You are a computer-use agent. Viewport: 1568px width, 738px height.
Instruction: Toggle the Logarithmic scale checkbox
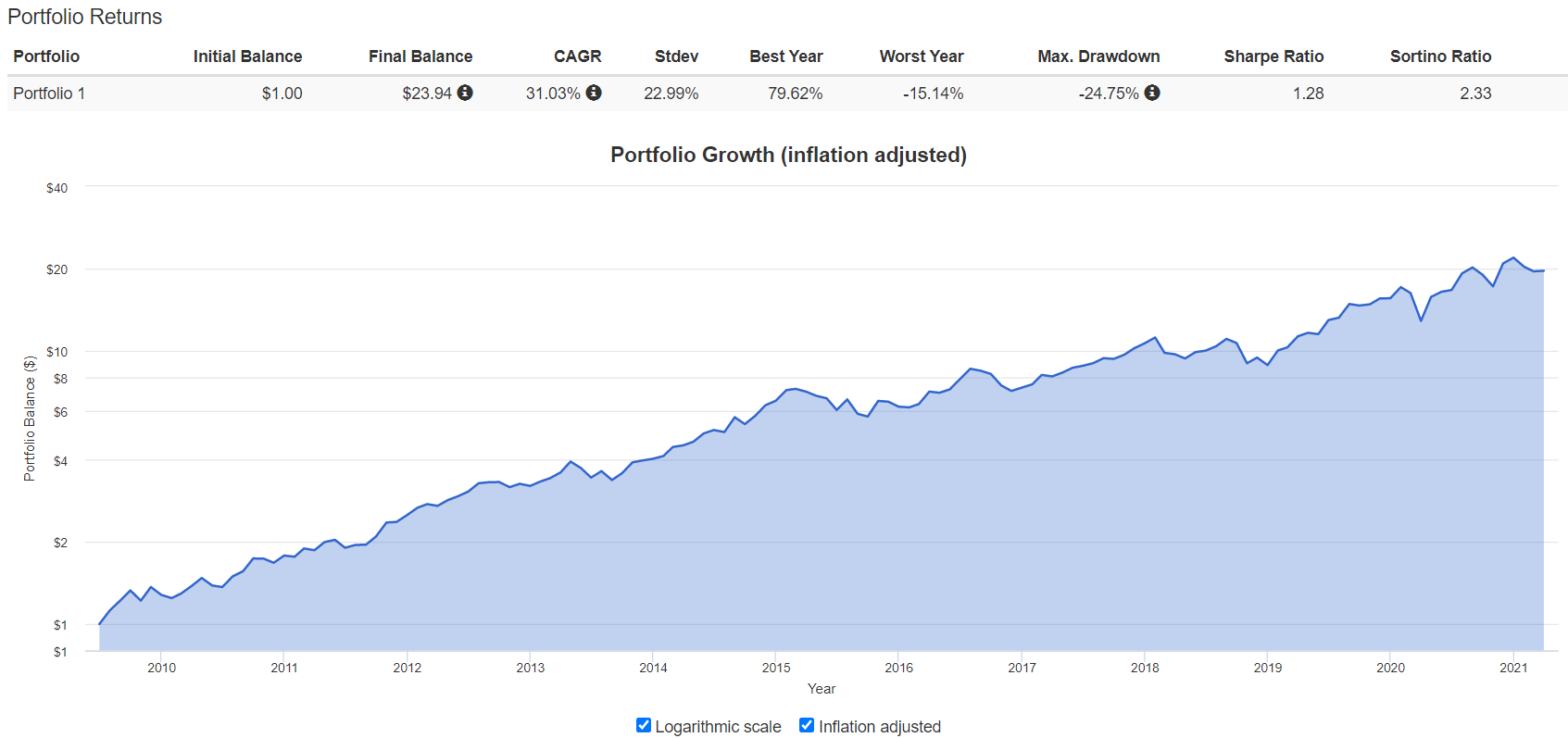pos(644,725)
